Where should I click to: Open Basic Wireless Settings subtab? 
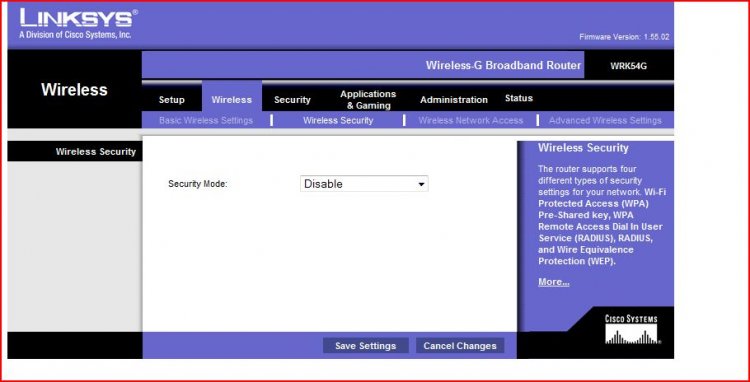click(206, 120)
